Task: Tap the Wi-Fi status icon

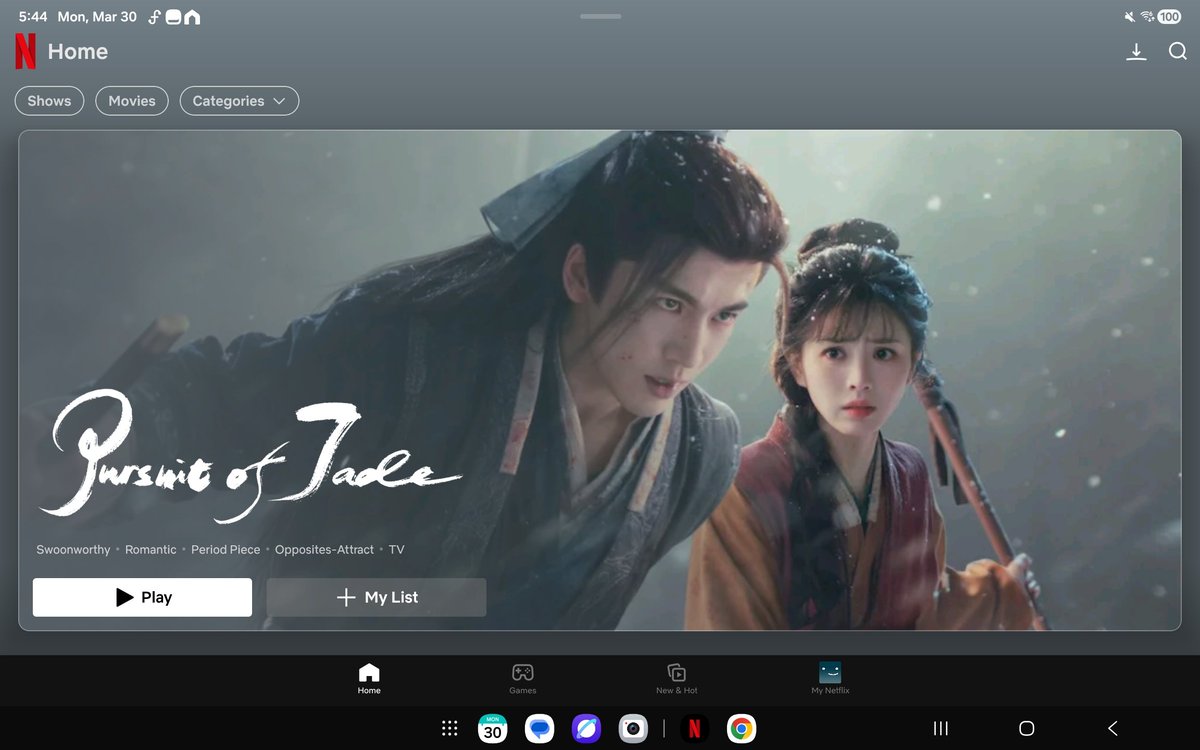Action: [1146, 17]
